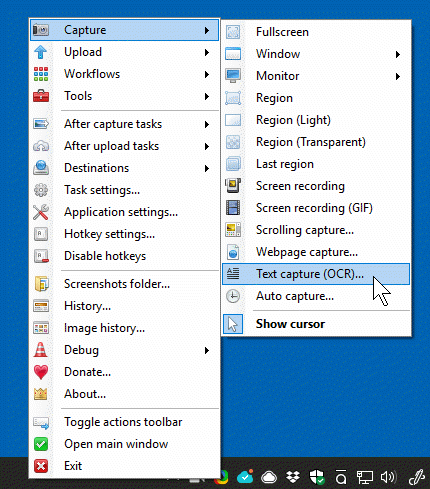Click the Fullscreen capture icon

233,32
